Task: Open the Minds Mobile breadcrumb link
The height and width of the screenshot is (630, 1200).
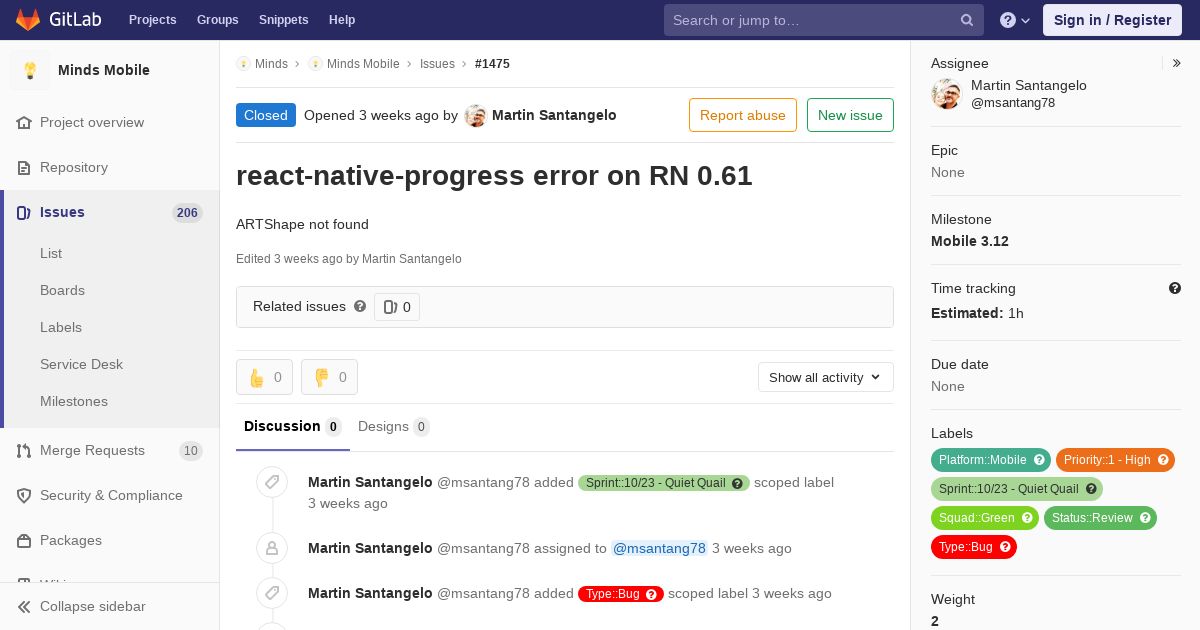Action: point(363,63)
